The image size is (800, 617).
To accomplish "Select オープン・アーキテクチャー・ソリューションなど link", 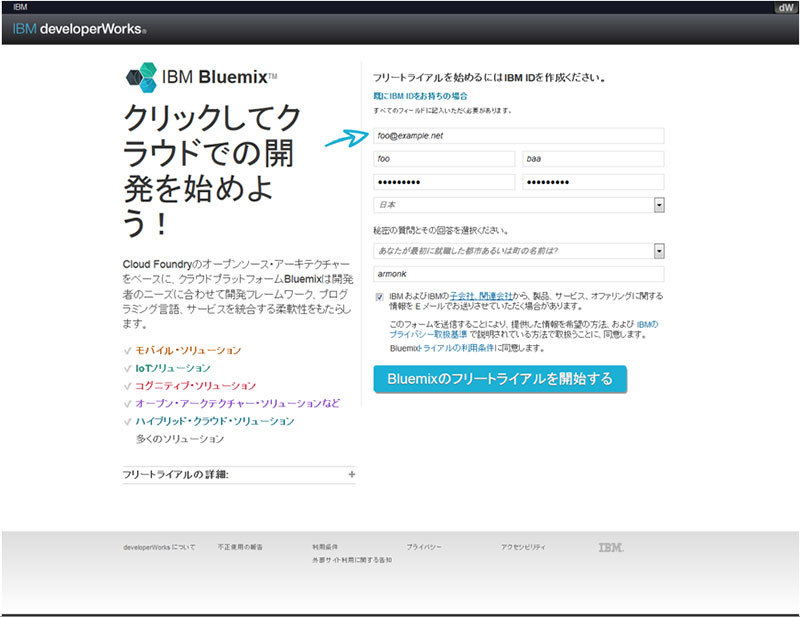I will click(x=238, y=404).
